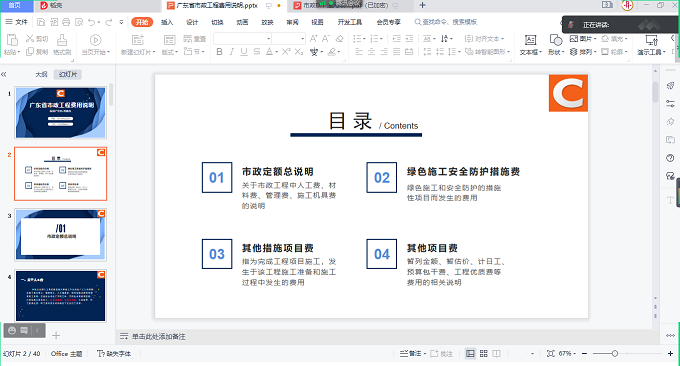Screen dimensions: 680x366
Task: Collapse the slide thumbnail panel
Action: 4,74
